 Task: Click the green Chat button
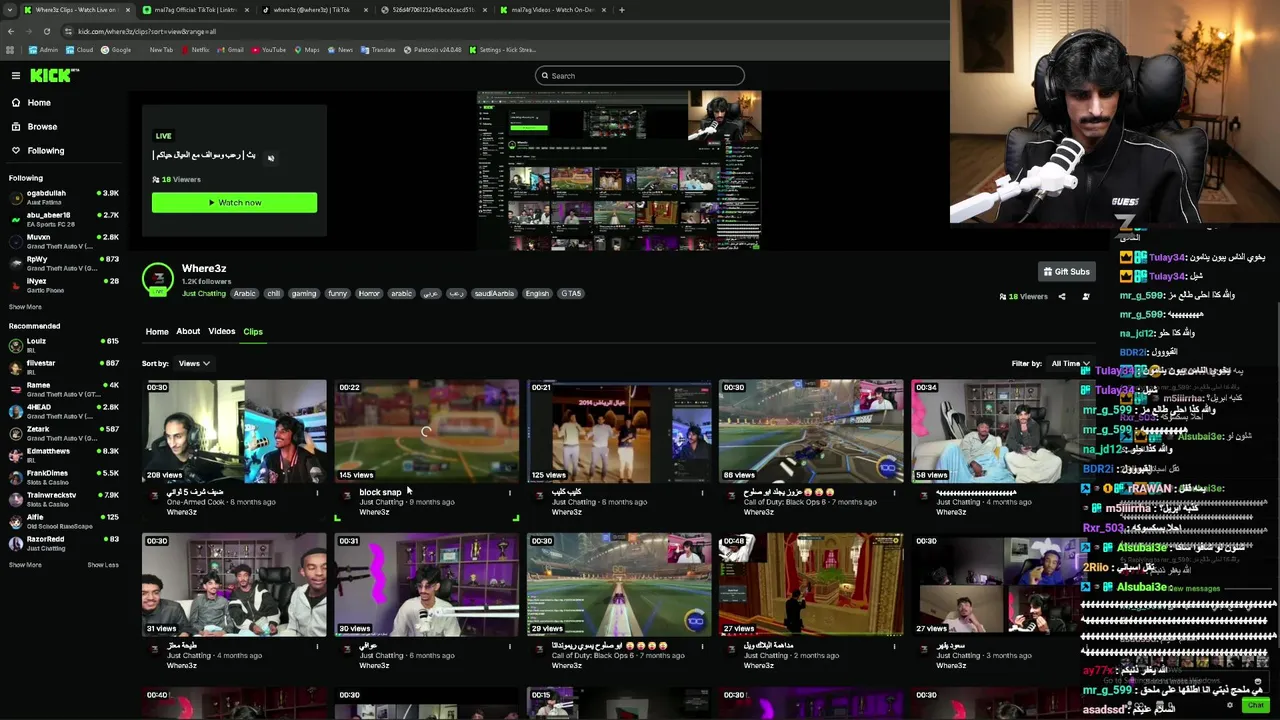1256,706
